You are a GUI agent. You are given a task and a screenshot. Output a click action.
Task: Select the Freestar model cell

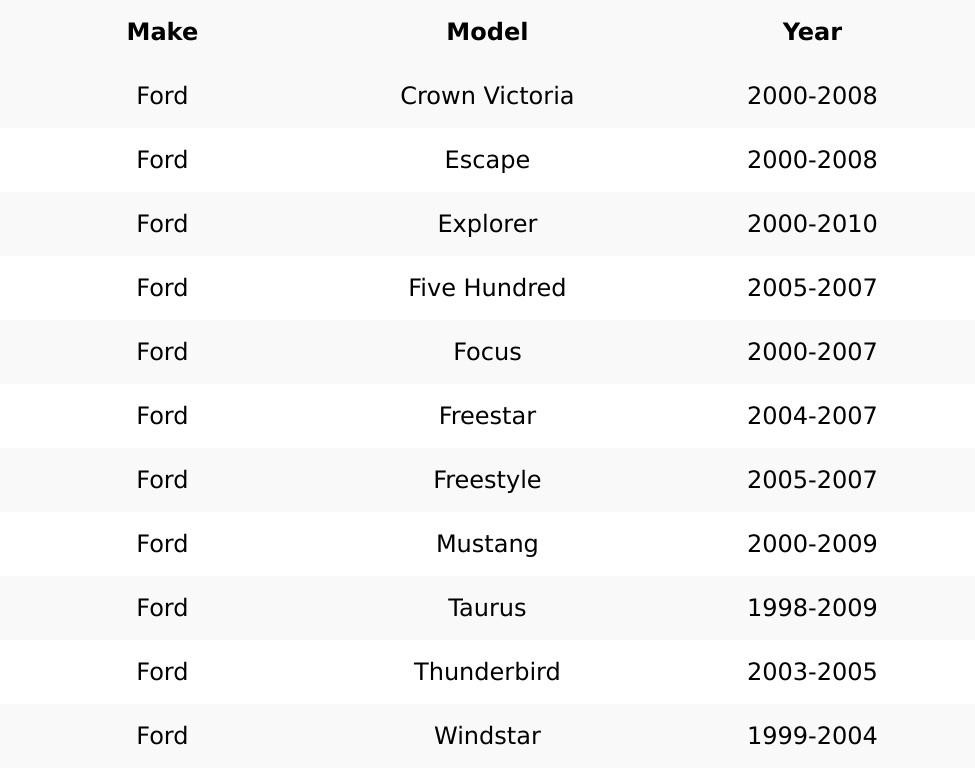487,416
